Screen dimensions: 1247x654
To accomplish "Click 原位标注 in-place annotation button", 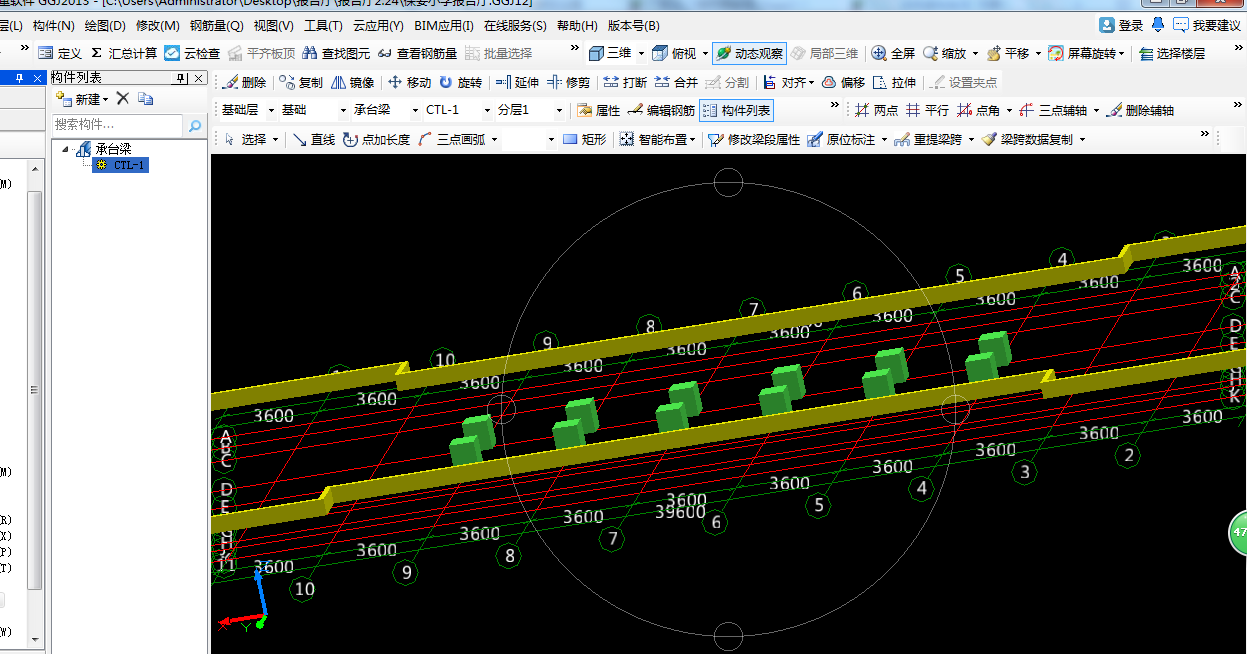I will [841, 140].
